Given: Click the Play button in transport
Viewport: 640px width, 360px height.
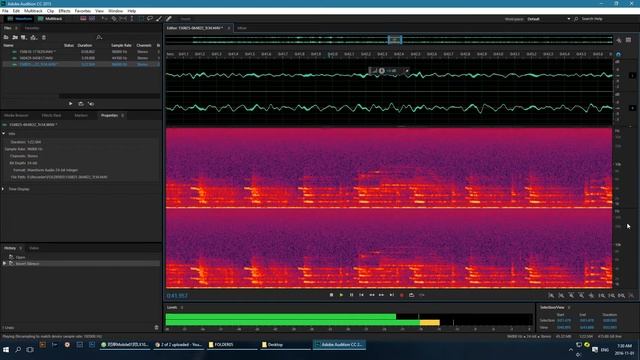Looking at the screenshot, I should coord(341,295).
